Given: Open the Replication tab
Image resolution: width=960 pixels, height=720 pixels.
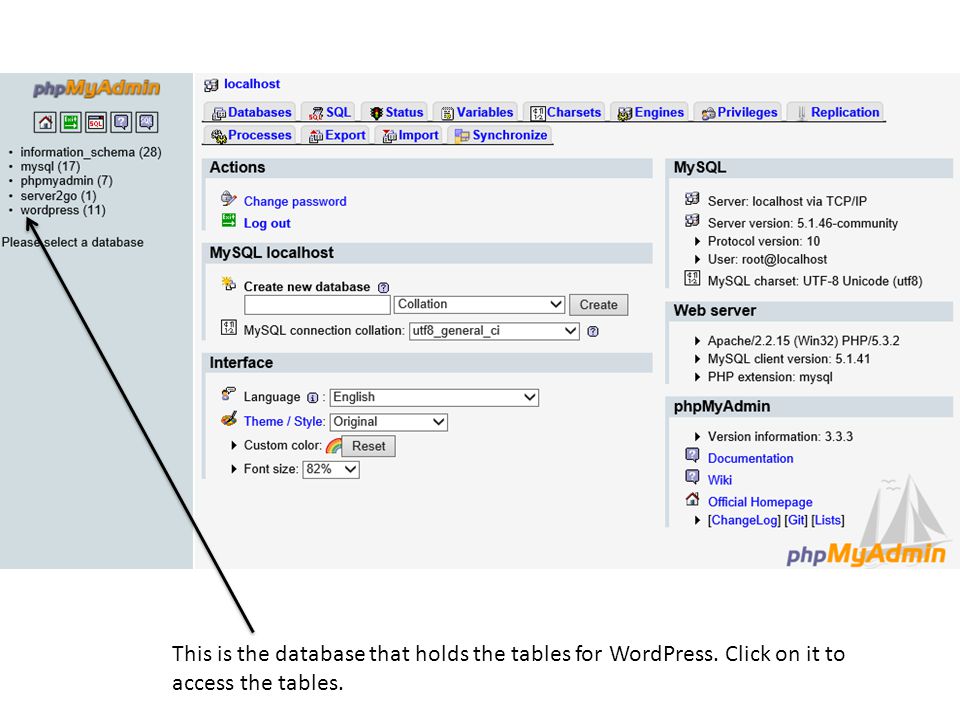Looking at the screenshot, I should click(838, 113).
